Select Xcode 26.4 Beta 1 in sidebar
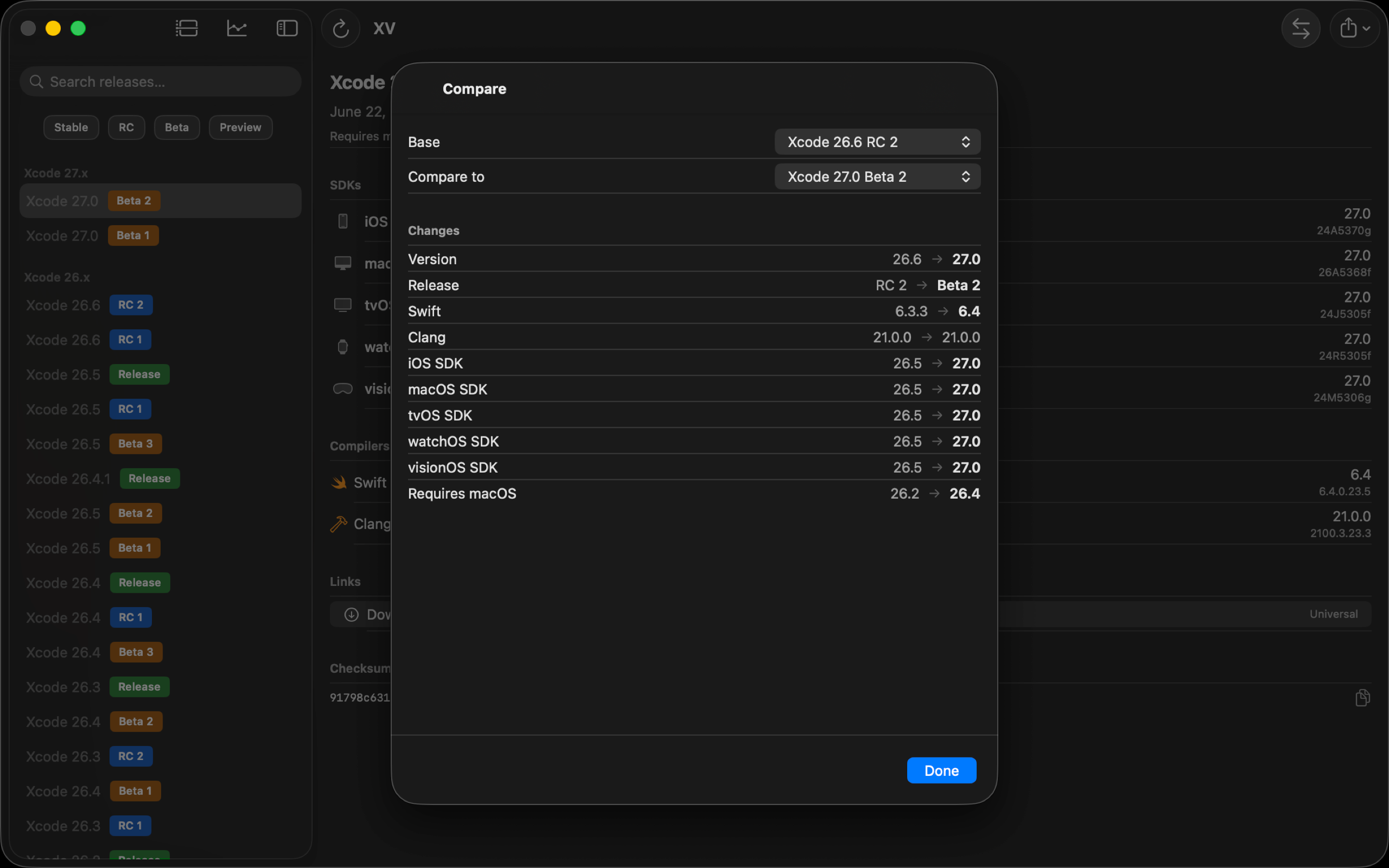This screenshot has width=1389, height=868. pos(160,791)
